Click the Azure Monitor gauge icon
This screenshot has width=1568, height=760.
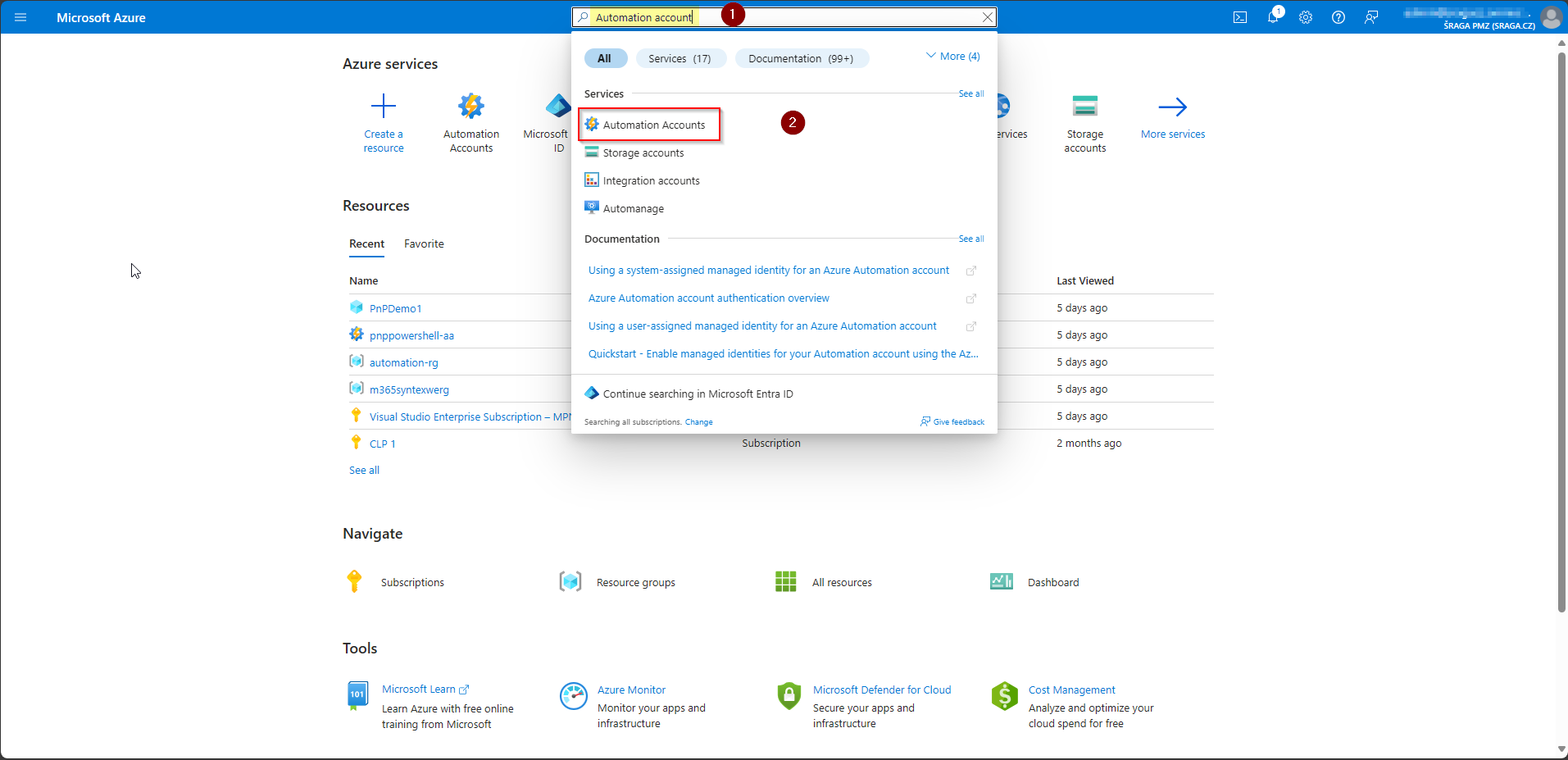574,696
